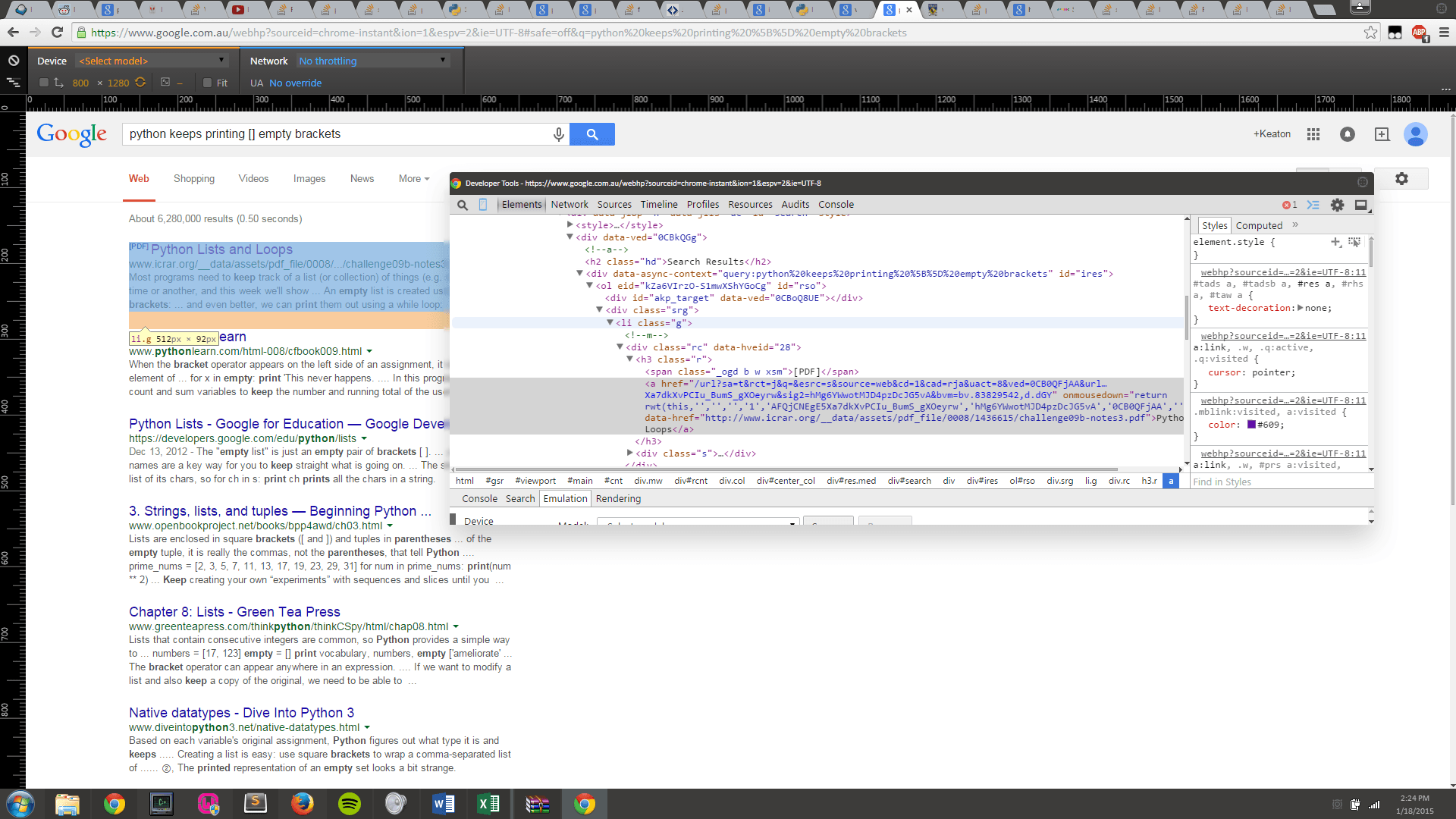Open the Rendering drawer tab
1456x819 pixels.
tap(618, 499)
